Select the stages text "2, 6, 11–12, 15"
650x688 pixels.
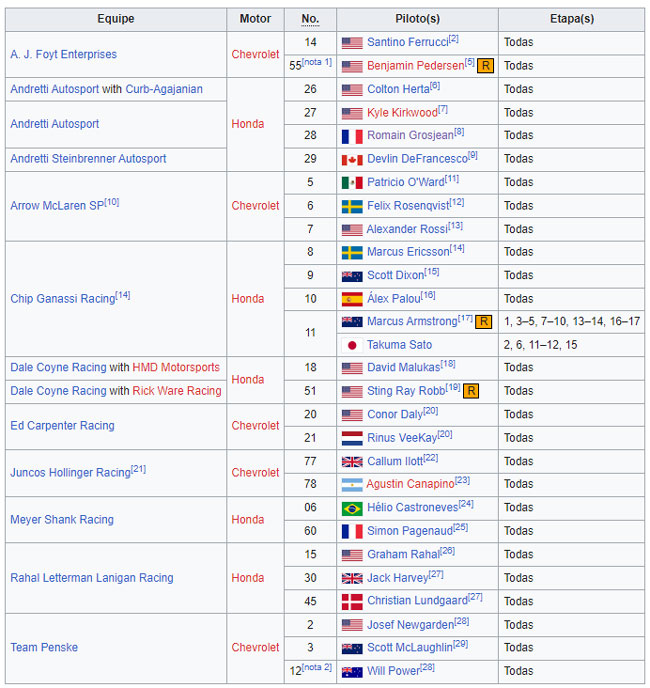540,345
